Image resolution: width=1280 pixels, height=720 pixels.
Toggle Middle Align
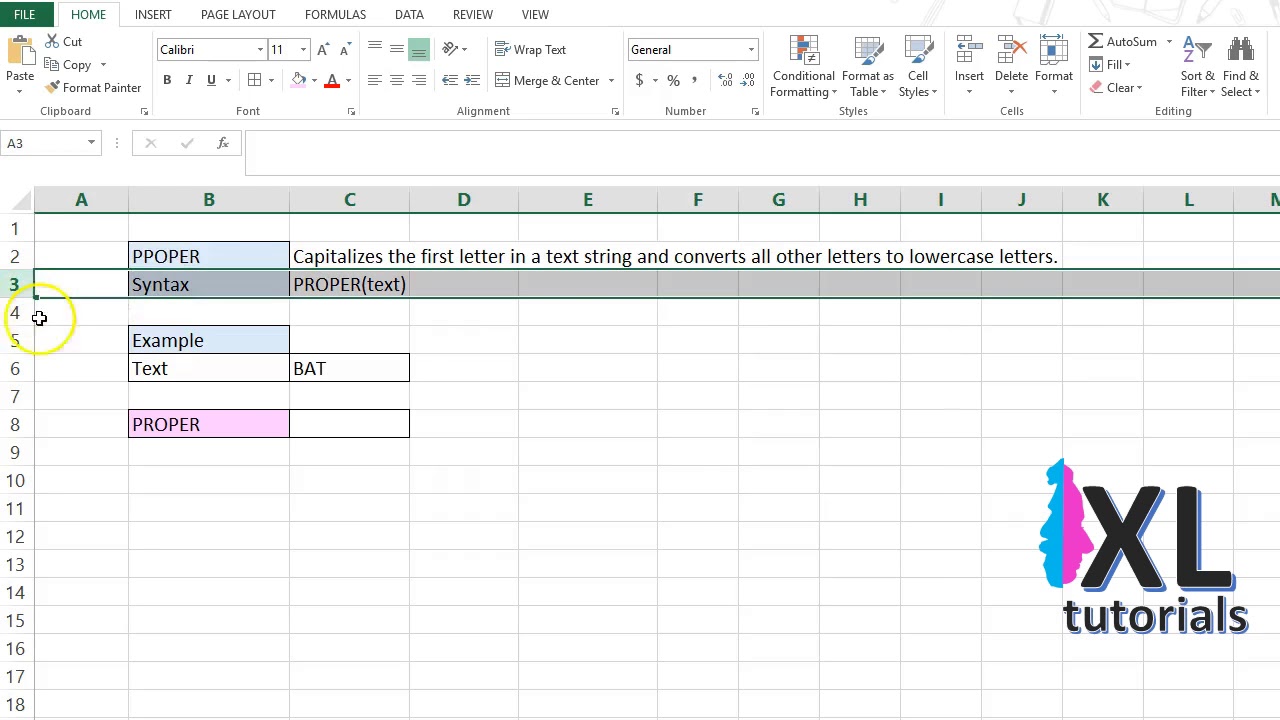point(397,49)
